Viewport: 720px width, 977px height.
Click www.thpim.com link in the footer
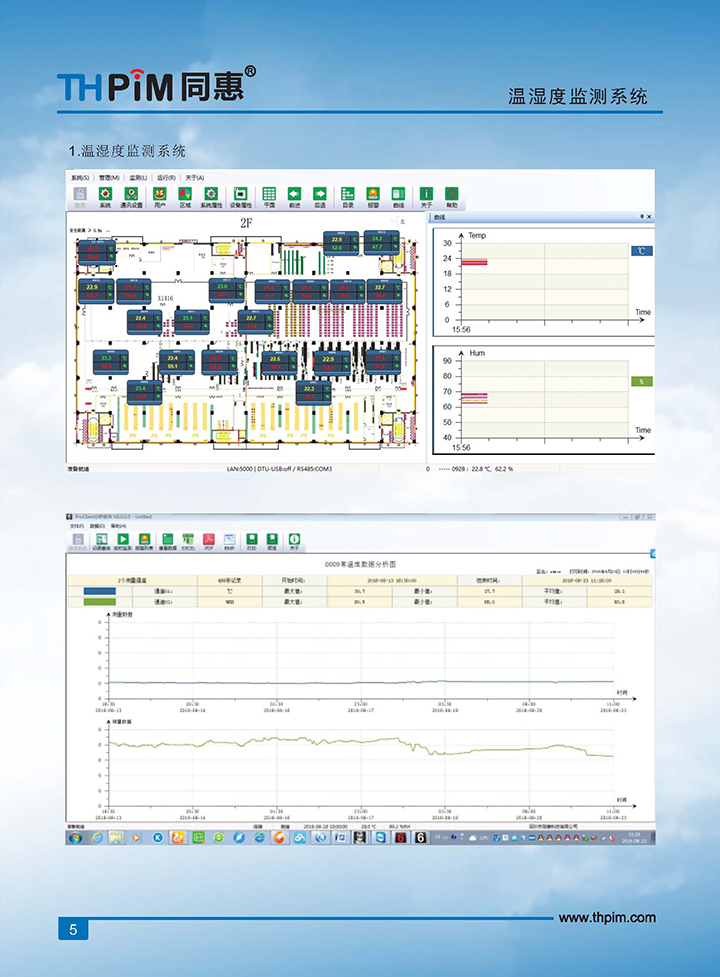tap(606, 918)
